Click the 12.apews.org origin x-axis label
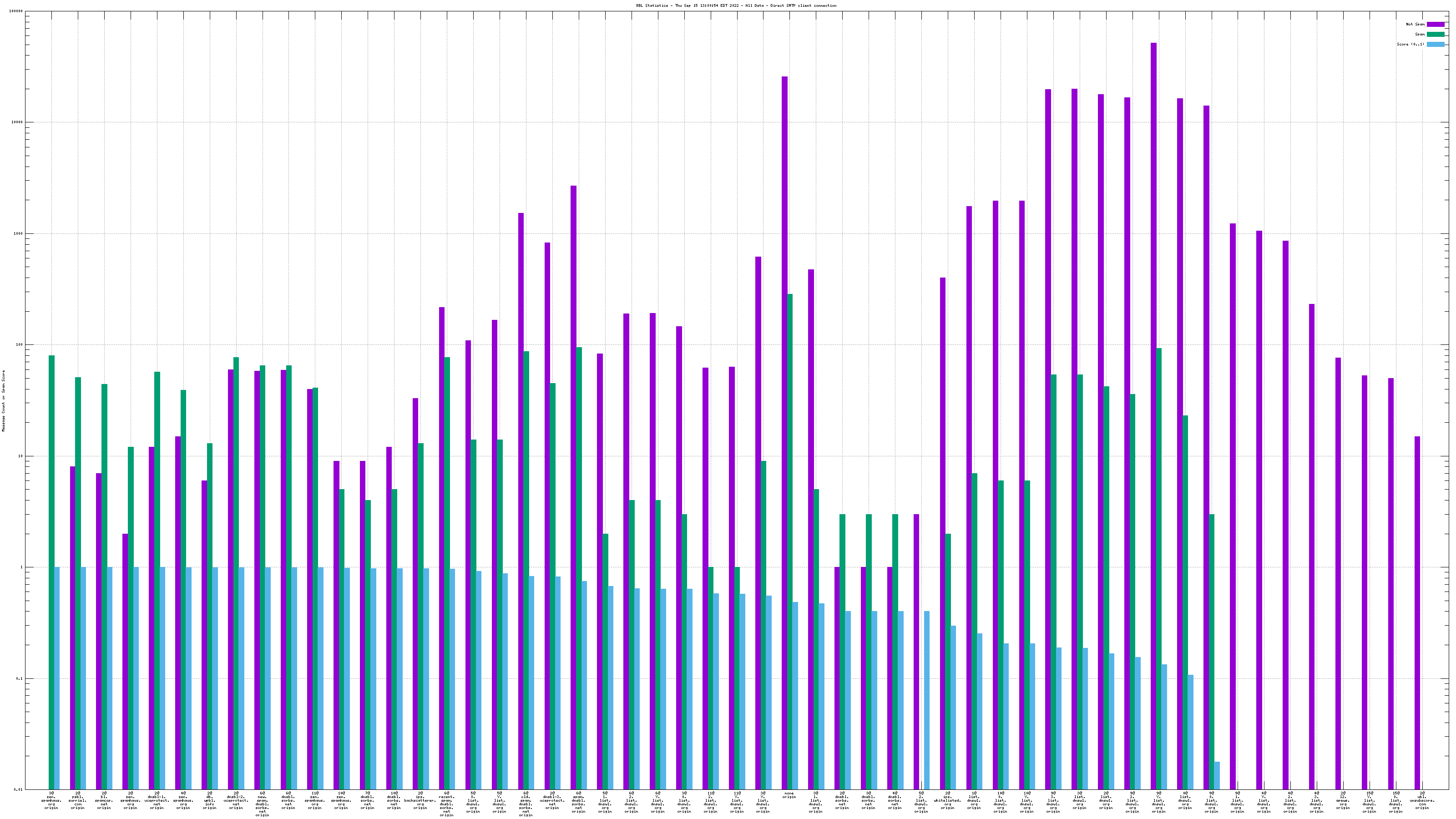This screenshot has width=1456, height=819. point(1343,800)
